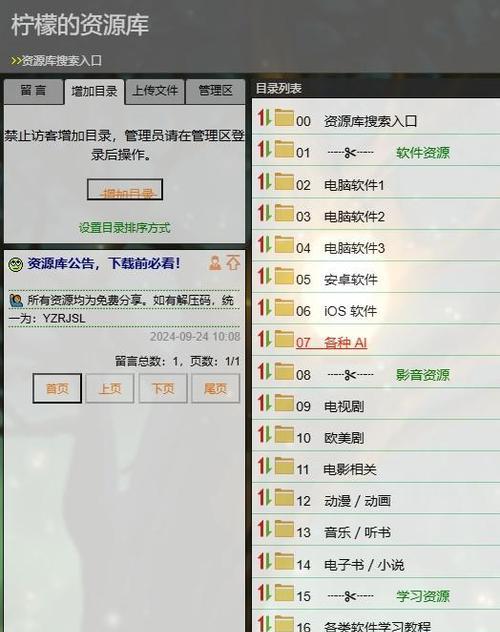Click sort arrows icon for 08 影音资源

coord(265,371)
